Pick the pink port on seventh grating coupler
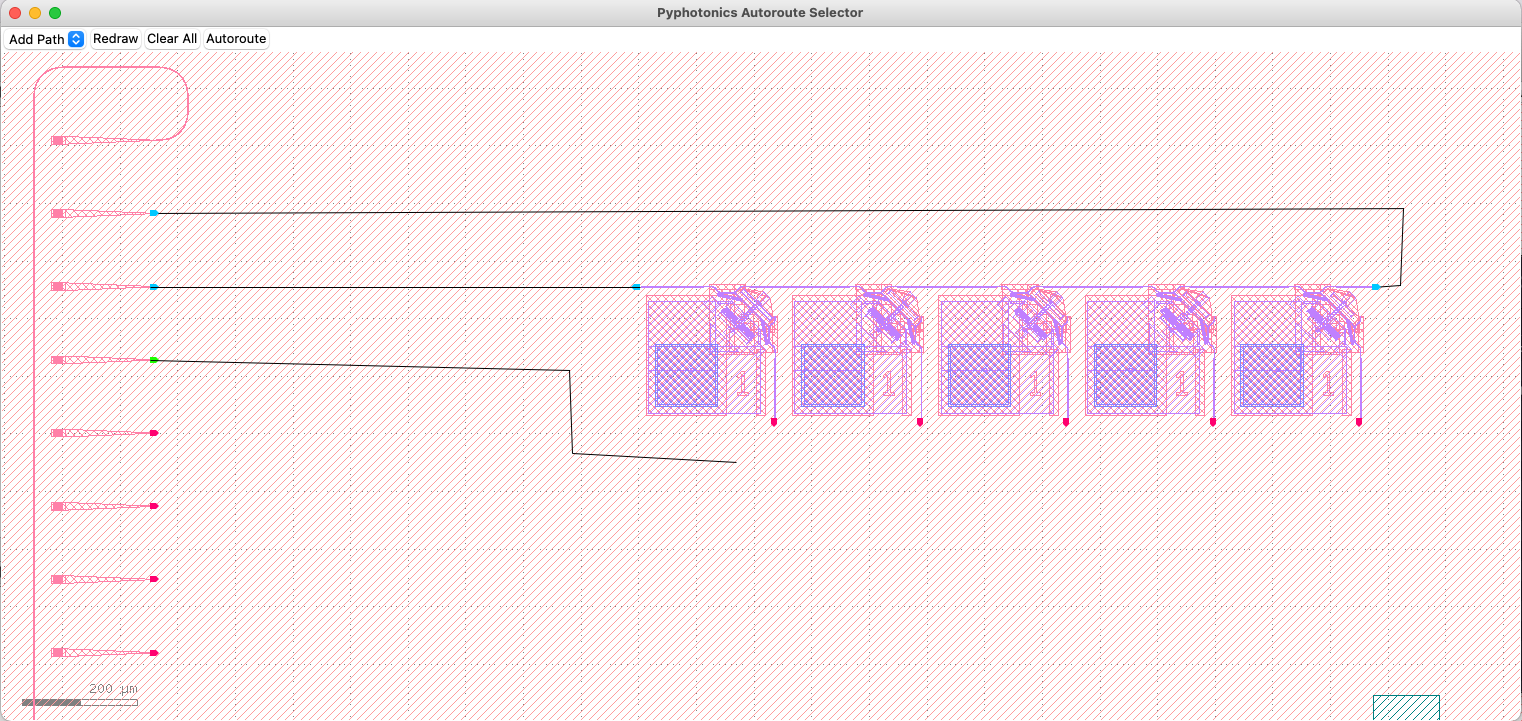This screenshot has width=1522, height=721. point(154,579)
